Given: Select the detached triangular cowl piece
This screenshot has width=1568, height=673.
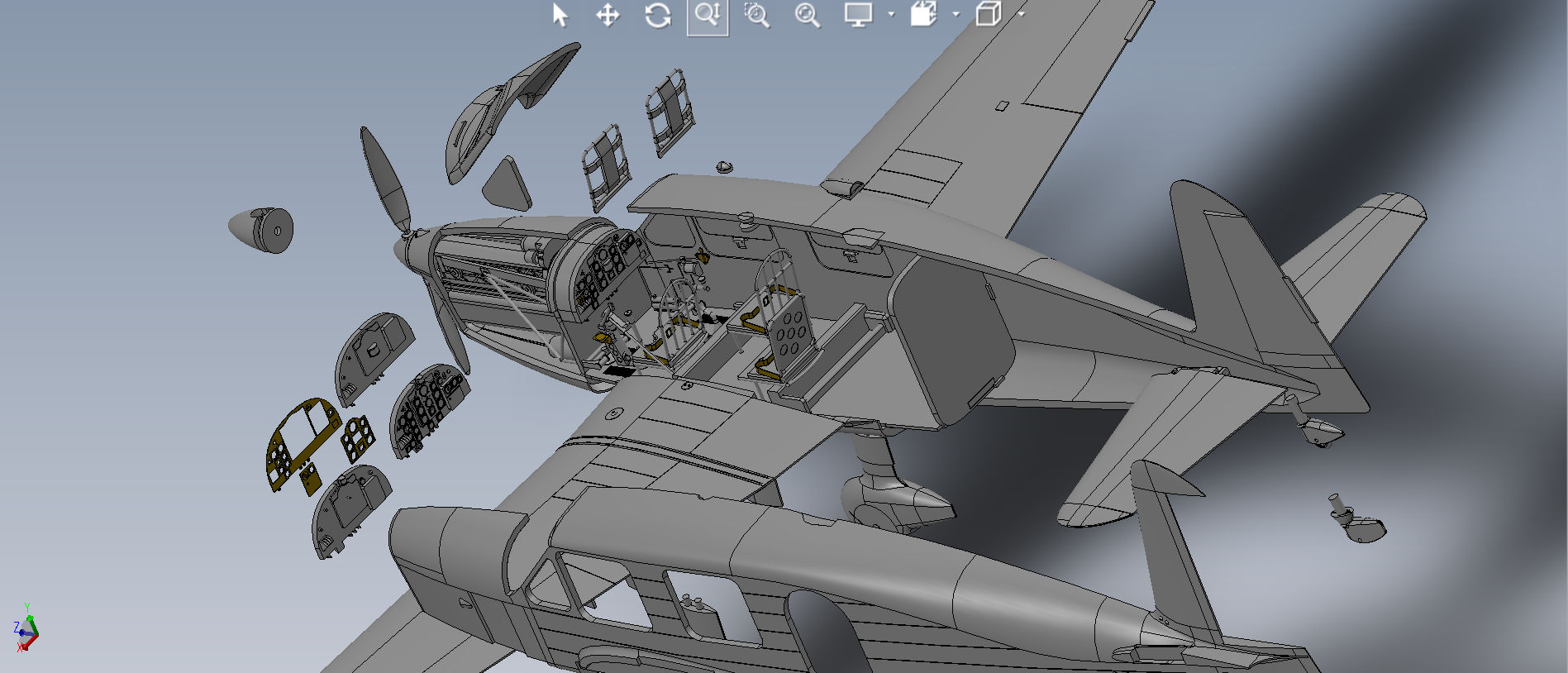Looking at the screenshot, I should pos(507,184).
